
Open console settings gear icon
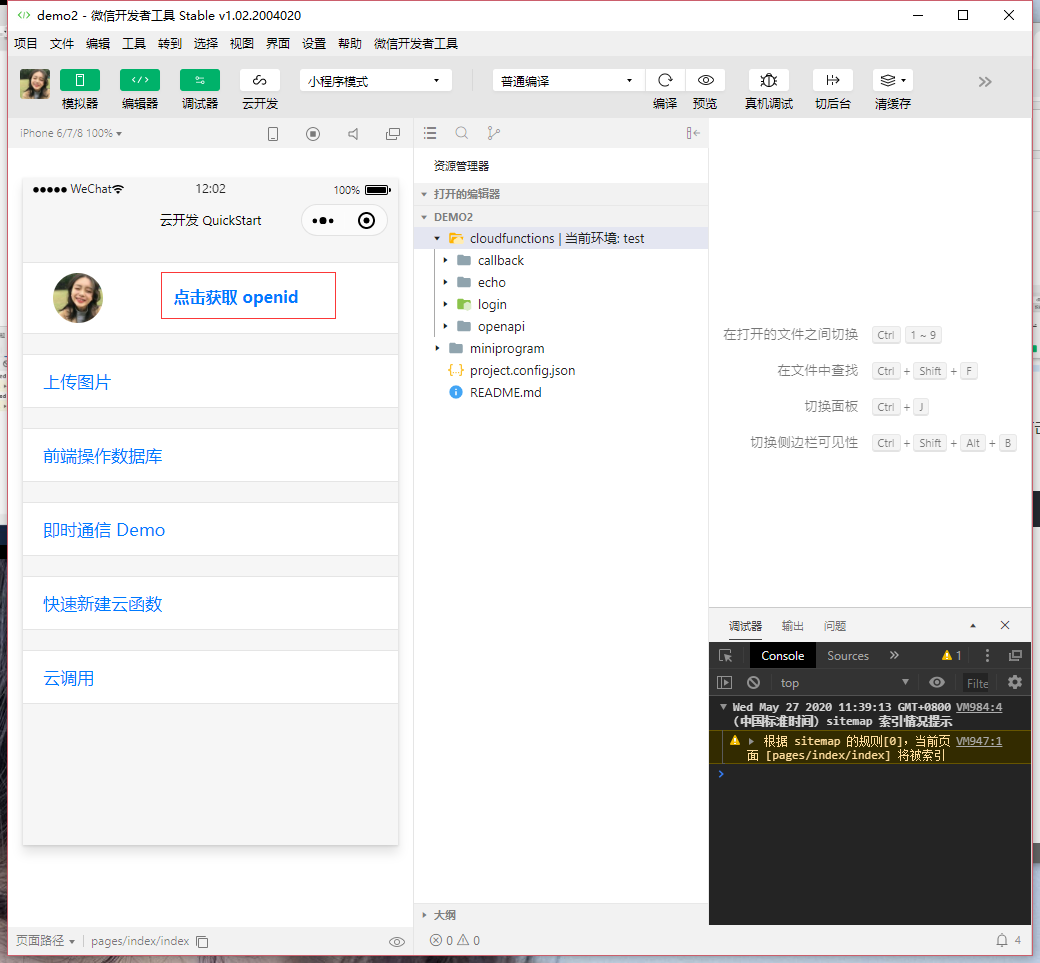1015,682
